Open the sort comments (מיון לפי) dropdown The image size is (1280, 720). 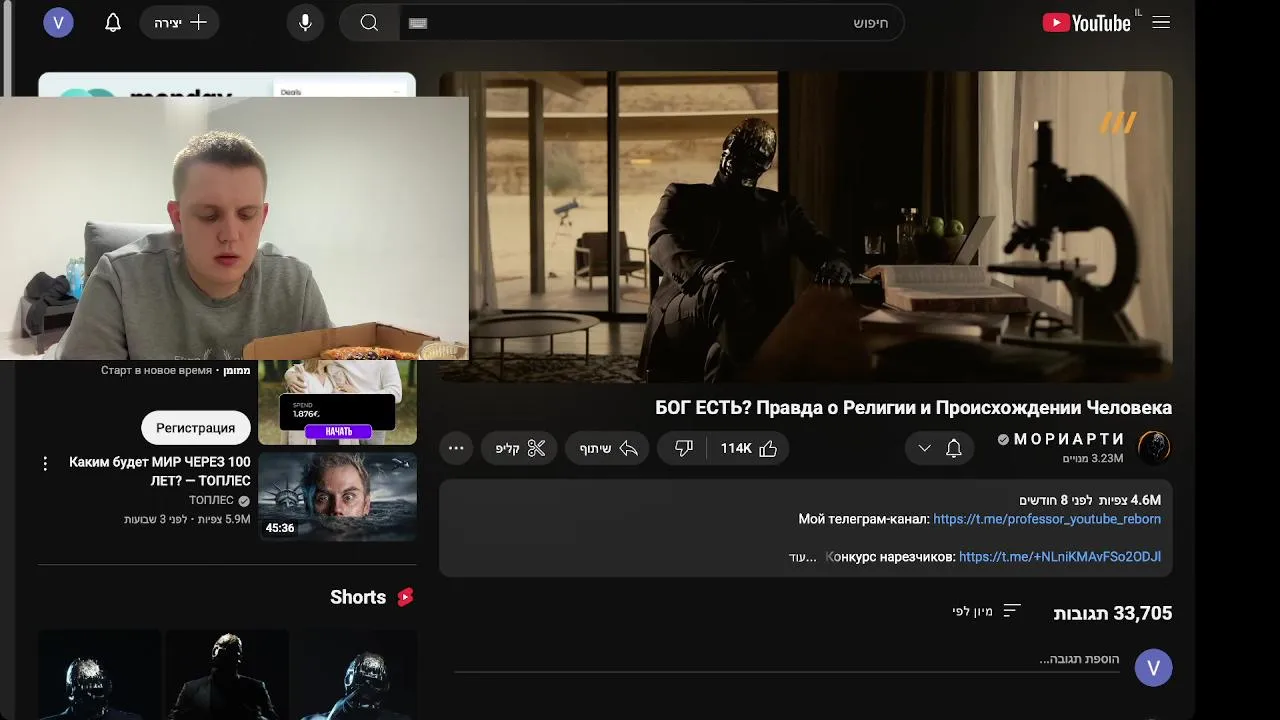pos(986,611)
